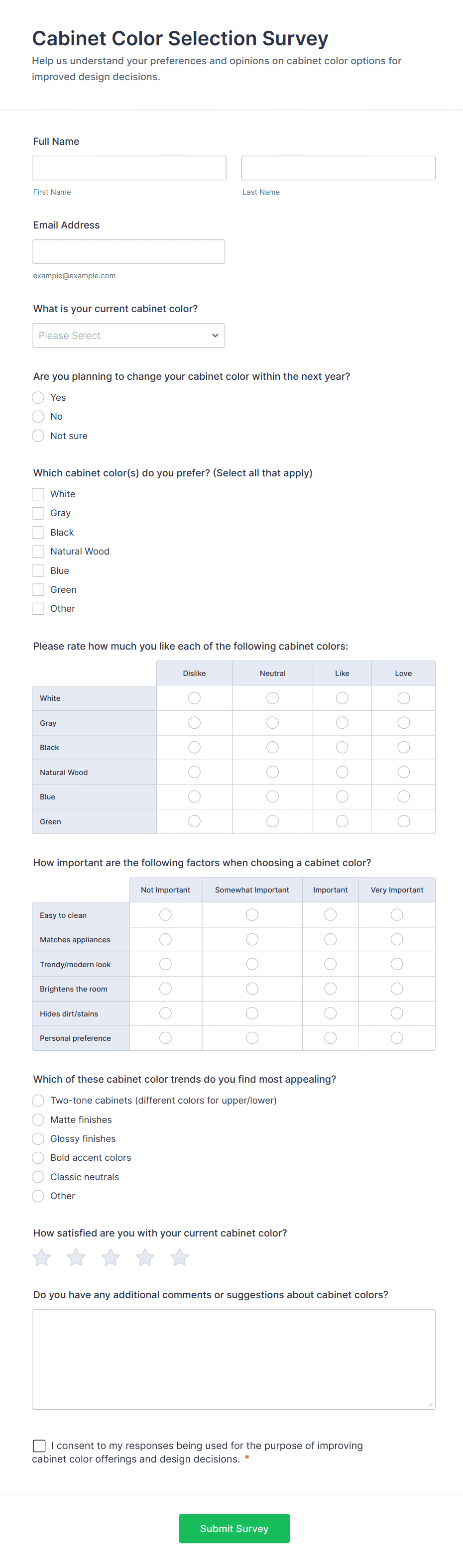This screenshot has height=1568, width=463.
Task: Click the dropdown chevron on Please Select
Action: (x=215, y=335)
